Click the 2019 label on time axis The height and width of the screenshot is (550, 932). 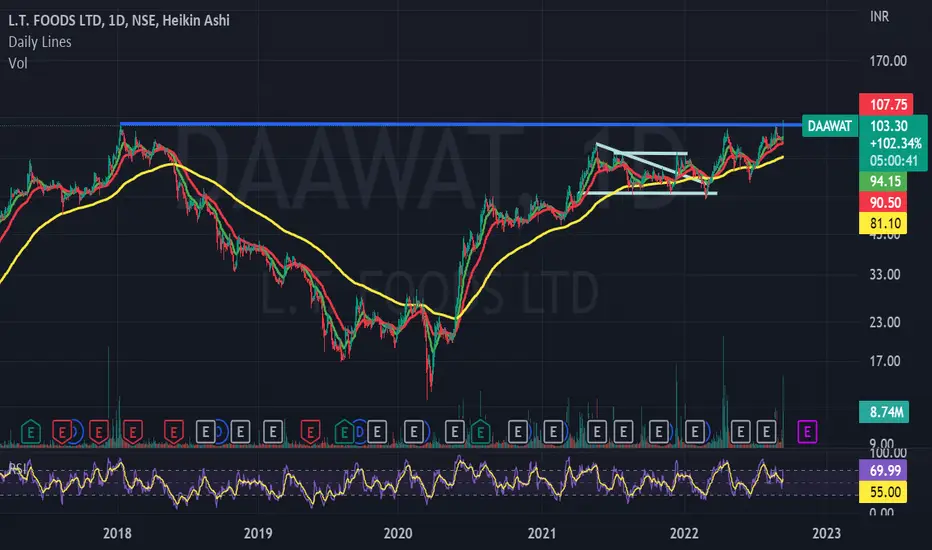pos(258,533)
